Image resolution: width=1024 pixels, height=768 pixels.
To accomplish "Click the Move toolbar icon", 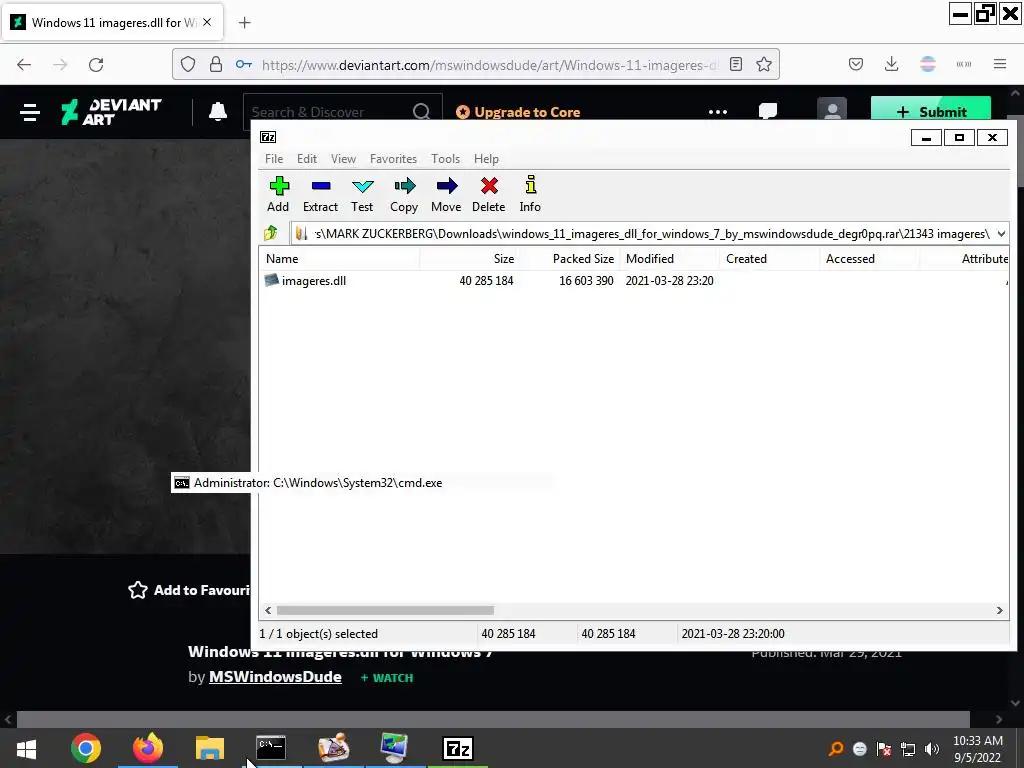I will pos(446,194).
